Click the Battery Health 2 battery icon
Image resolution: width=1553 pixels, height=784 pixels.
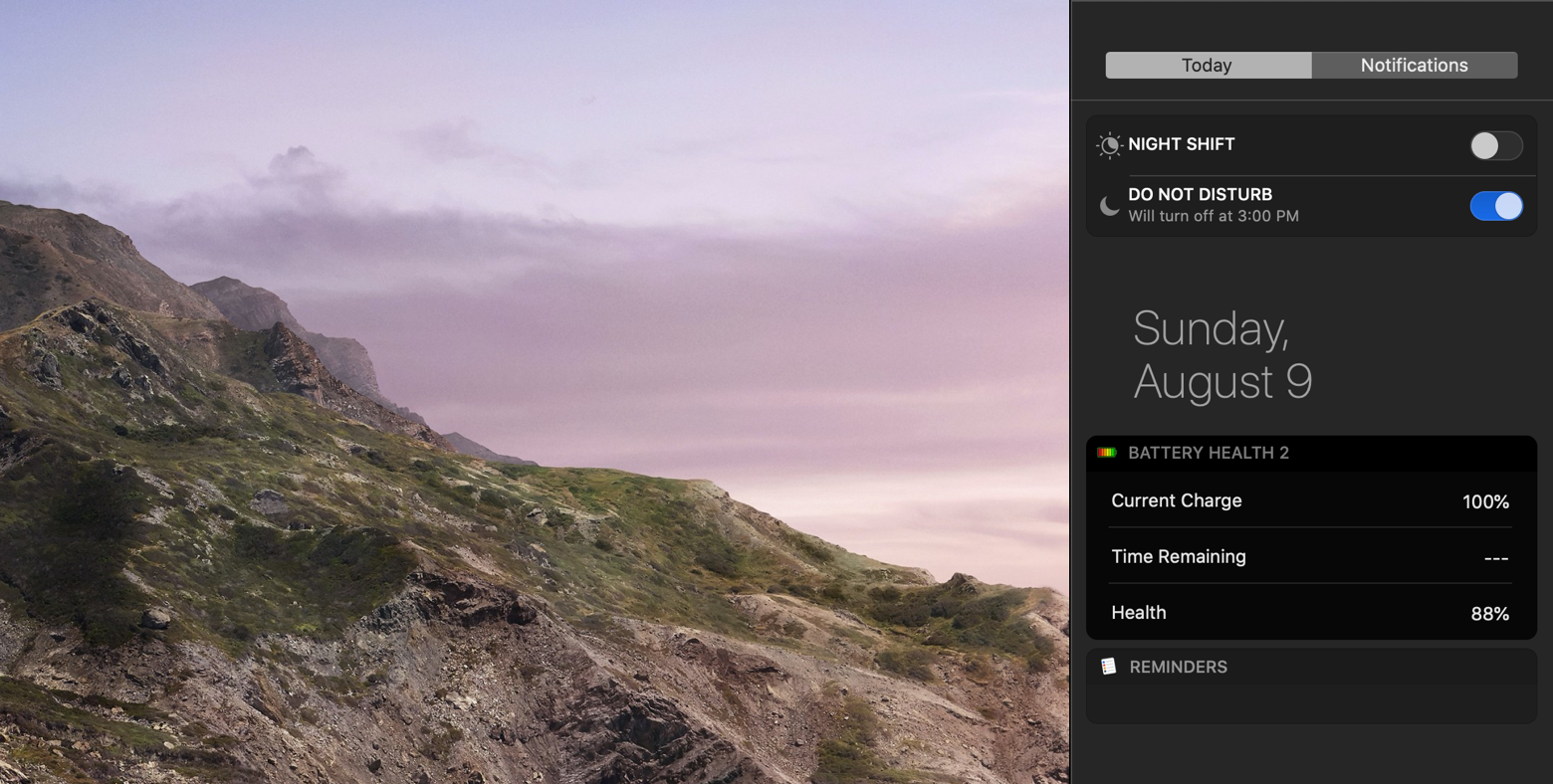tap(1107, 453)
